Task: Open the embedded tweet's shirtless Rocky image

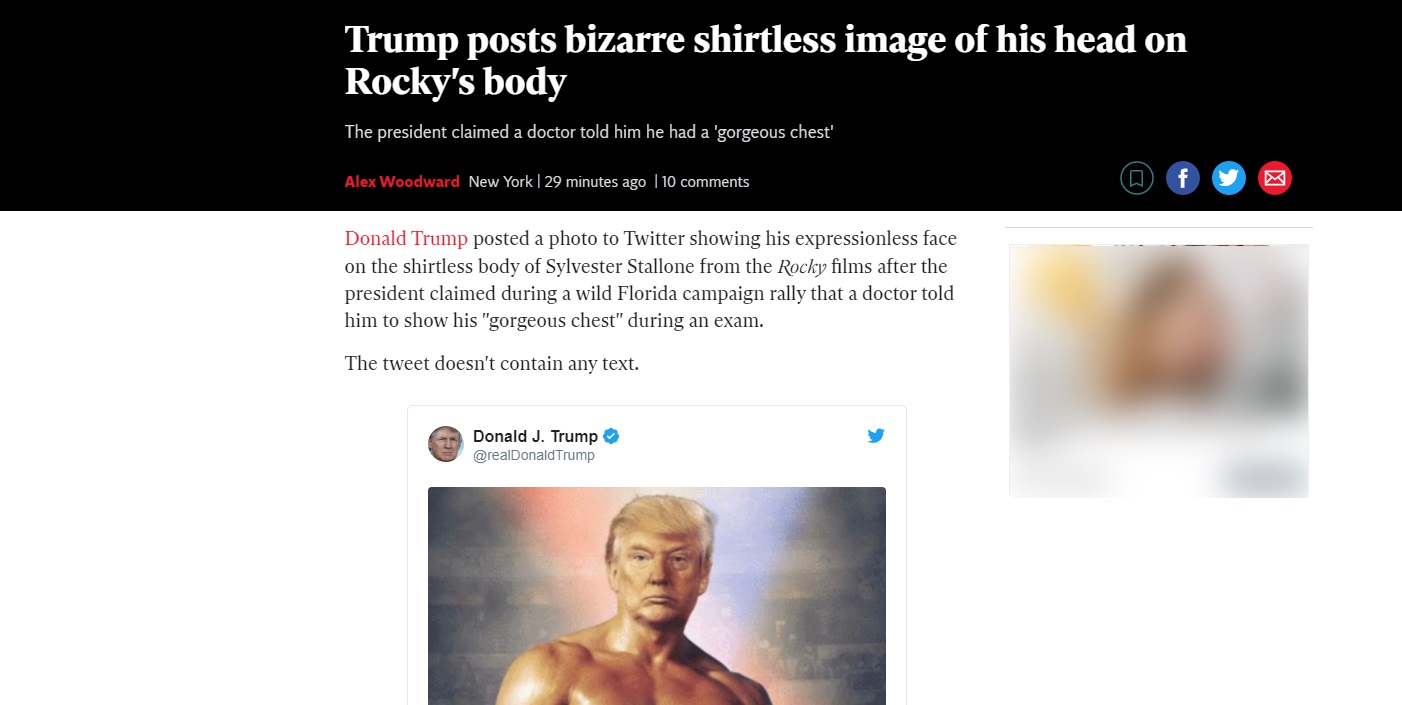Action: point(657,596)
